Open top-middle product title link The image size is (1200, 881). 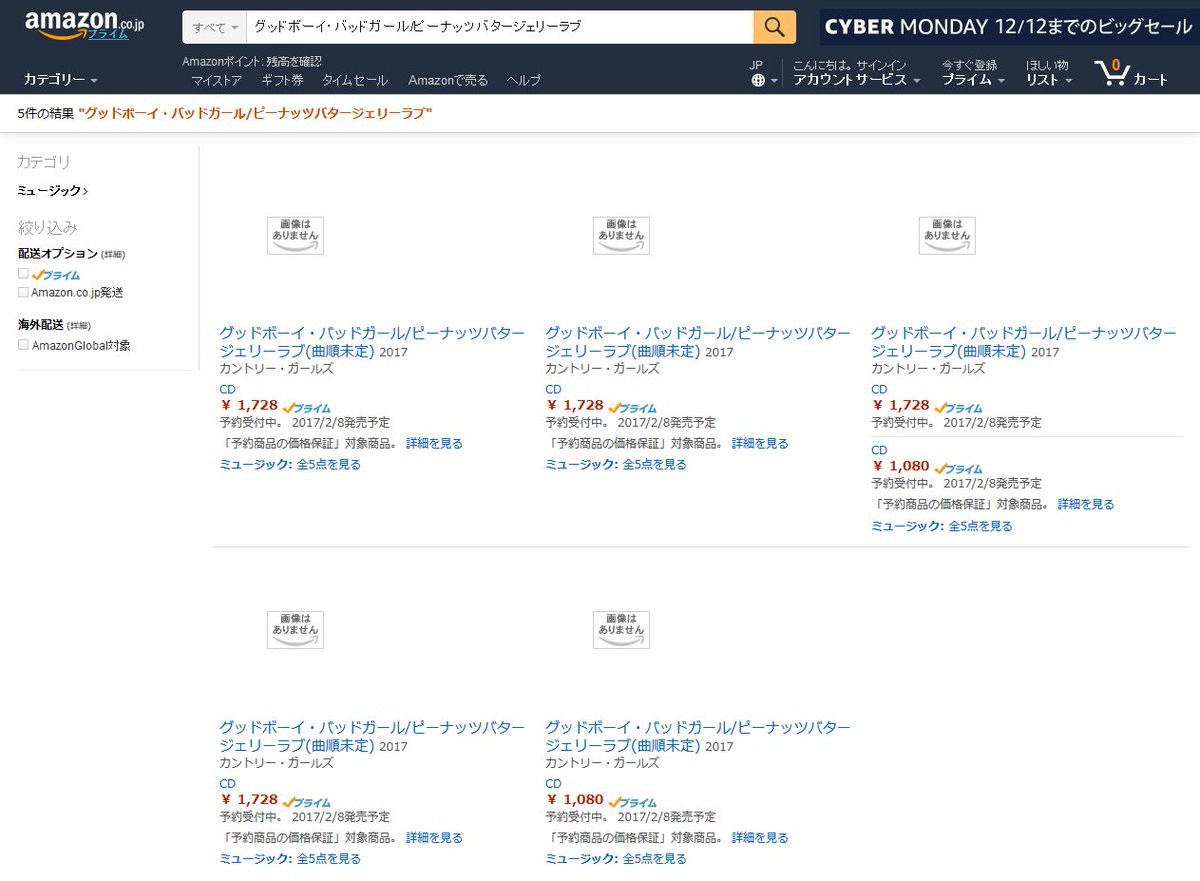coord(698,342)
